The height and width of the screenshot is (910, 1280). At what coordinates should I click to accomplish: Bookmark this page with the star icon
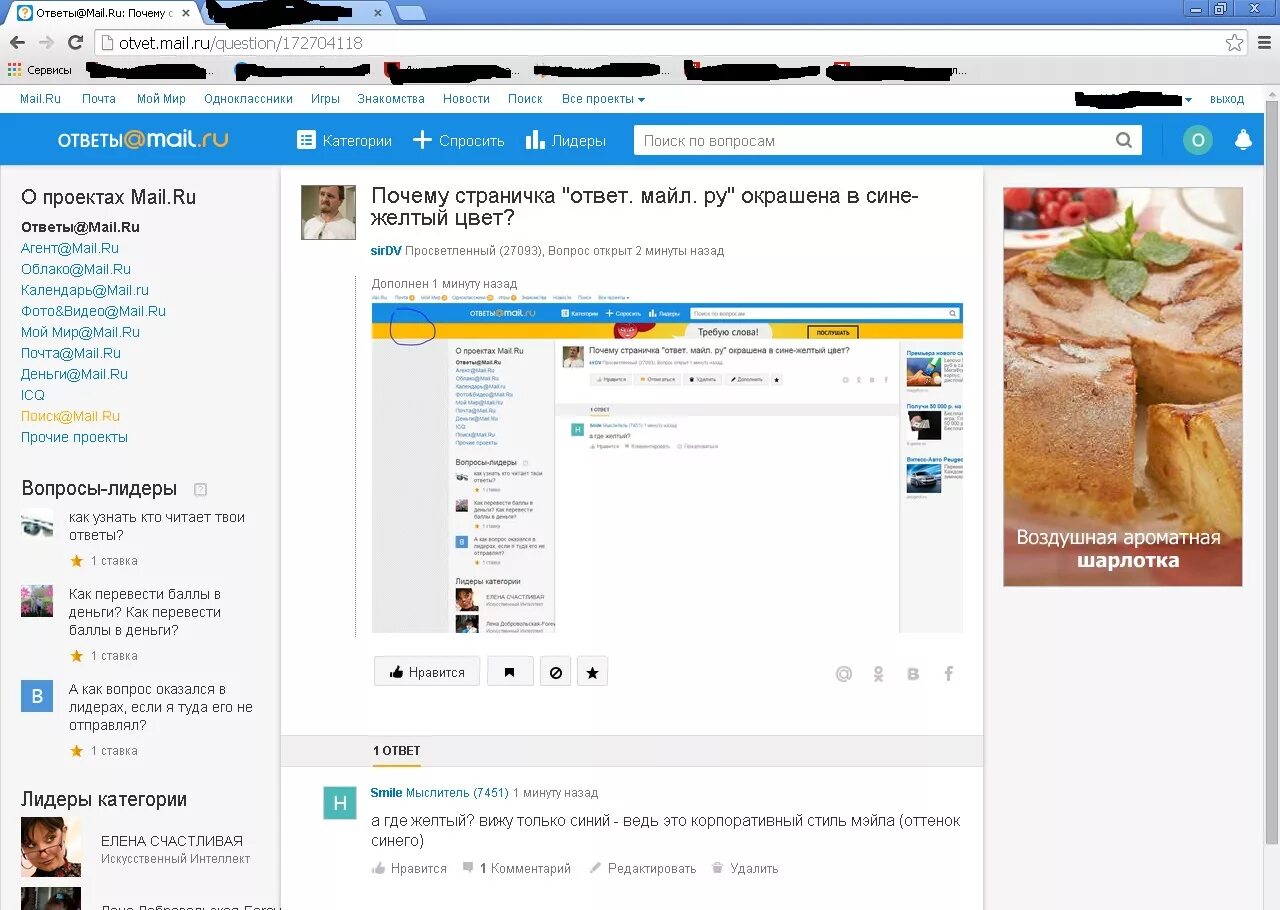(1235, 43)
